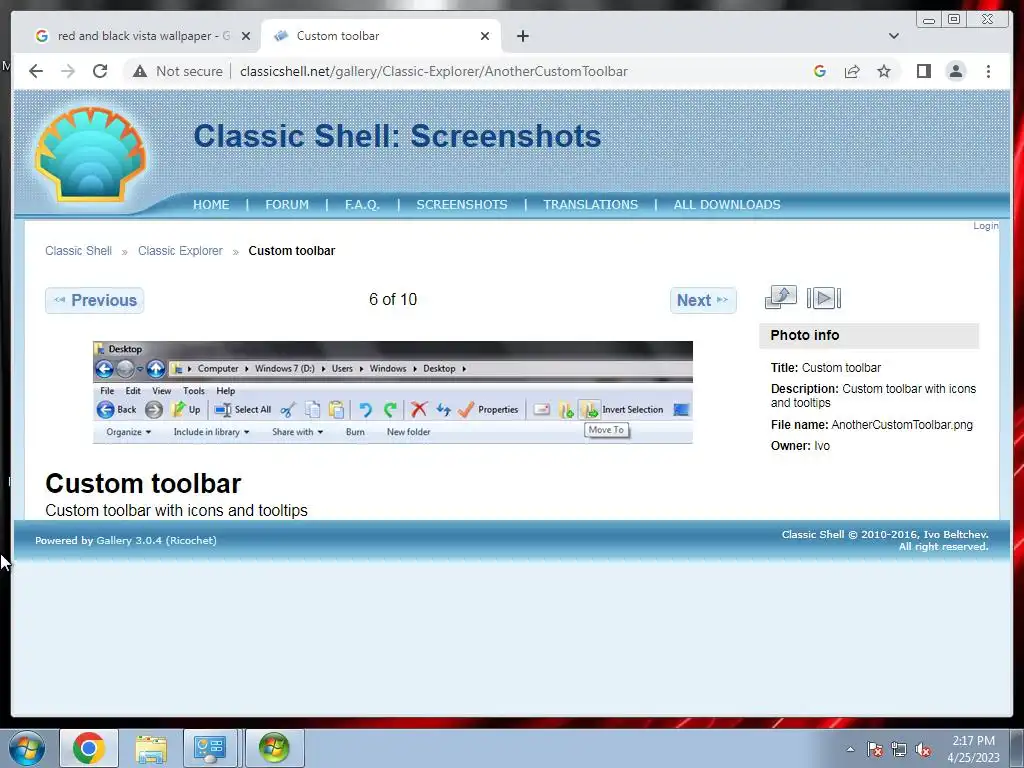The image size is (1024, 768).
Task: Open SCREENSHOTS in the site navigation
Action: (x=462, y=204)
